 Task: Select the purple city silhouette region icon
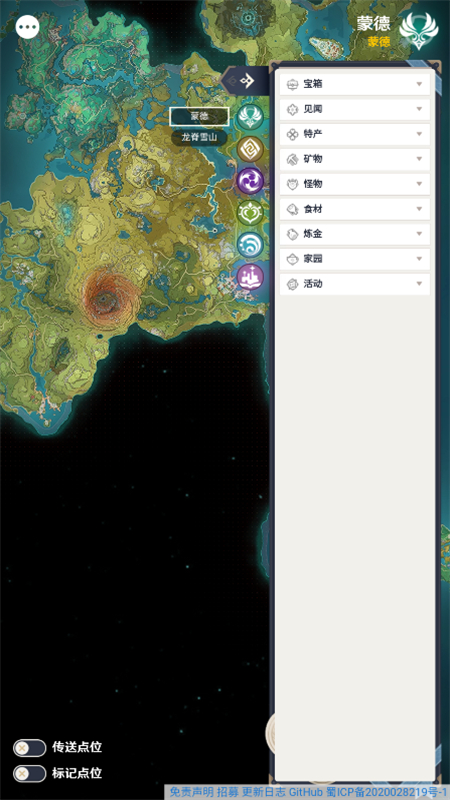click(251, 278)
